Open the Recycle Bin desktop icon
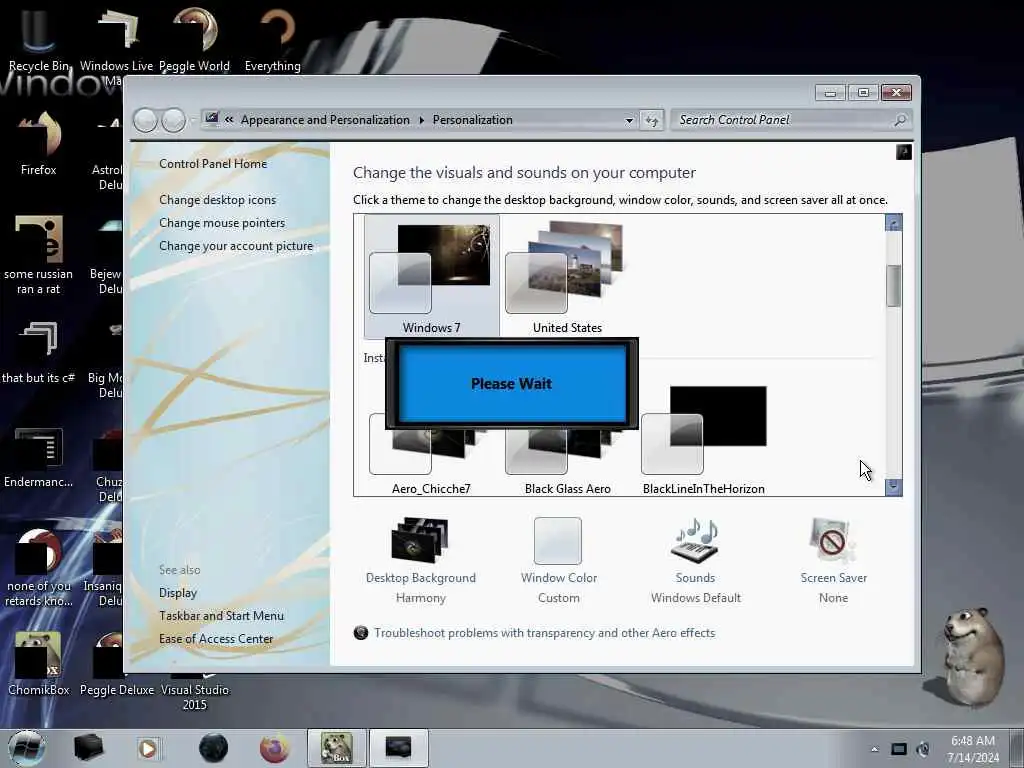Viewport: 1024px width, 768px height. tap(38, 39)
